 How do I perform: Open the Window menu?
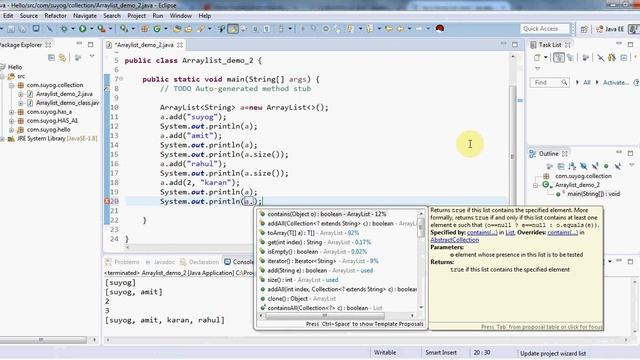coord(180,16)
